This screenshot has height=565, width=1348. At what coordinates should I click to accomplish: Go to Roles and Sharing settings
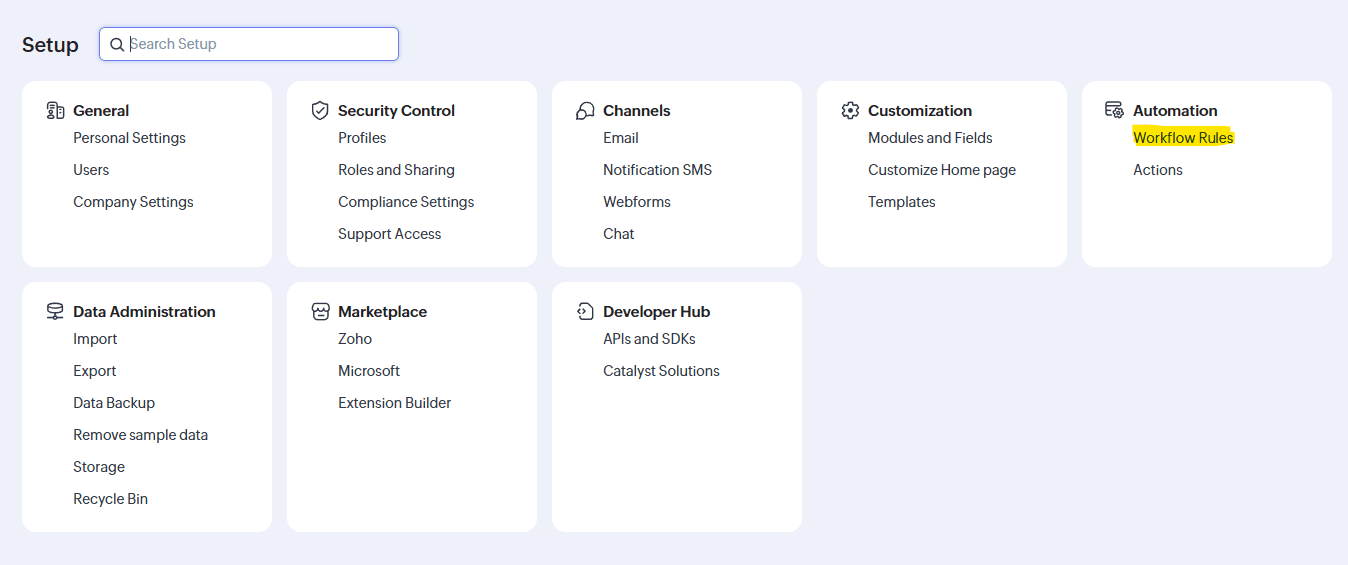[396, 170]
